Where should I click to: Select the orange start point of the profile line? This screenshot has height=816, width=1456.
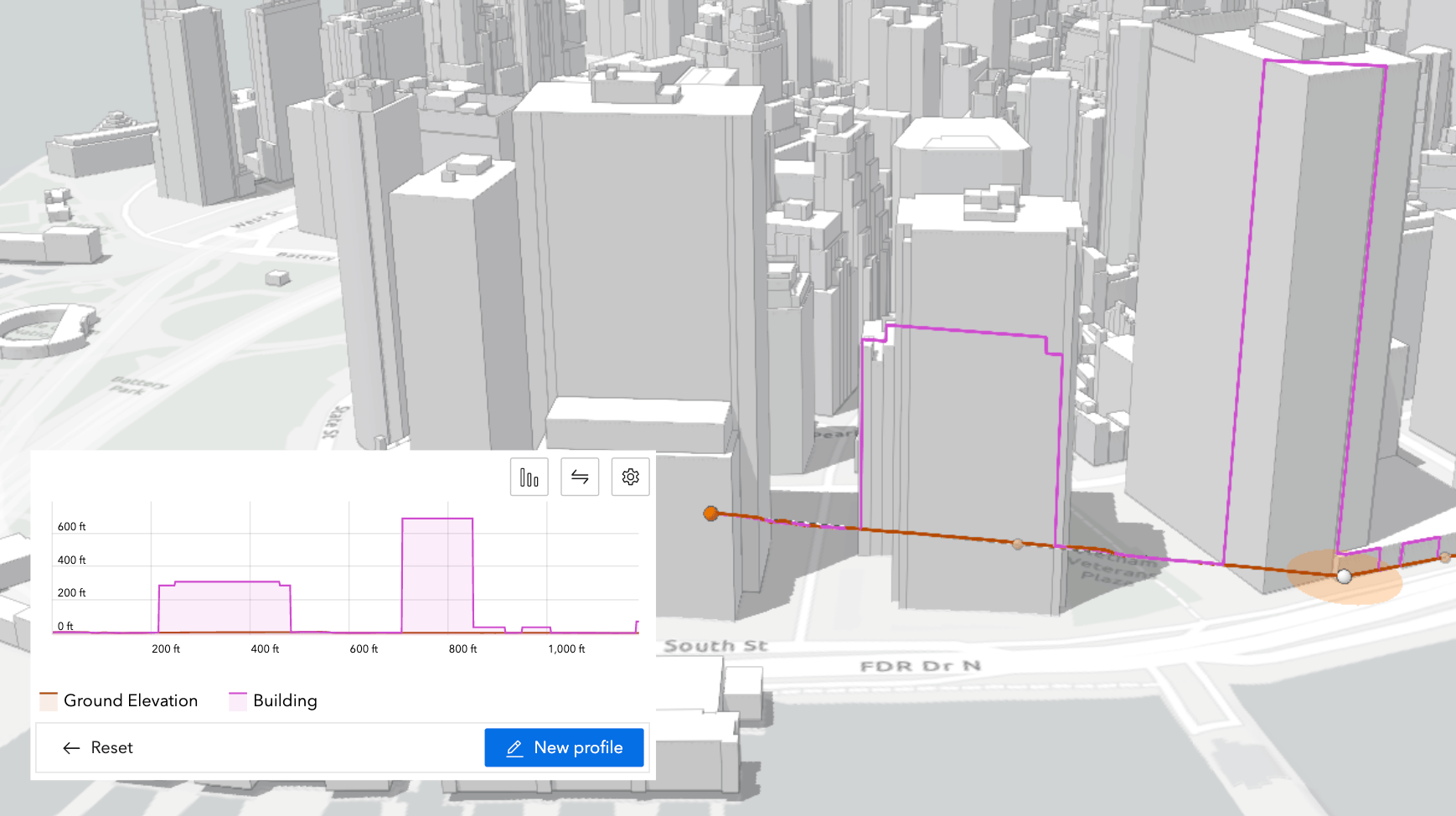(711, 514)
